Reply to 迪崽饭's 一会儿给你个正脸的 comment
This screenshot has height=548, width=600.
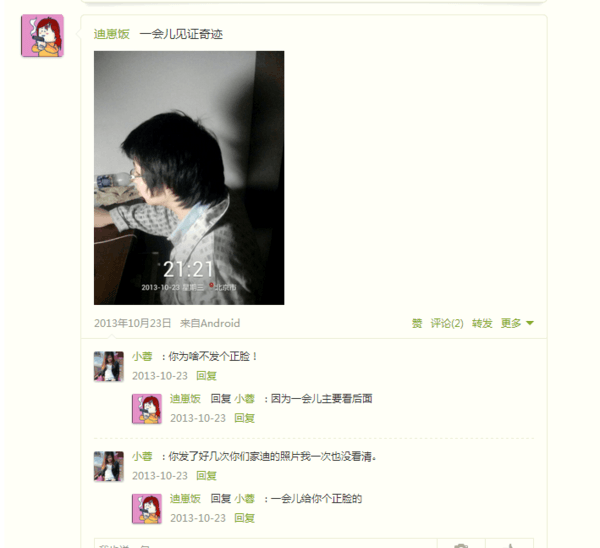(x=245, y=518)
